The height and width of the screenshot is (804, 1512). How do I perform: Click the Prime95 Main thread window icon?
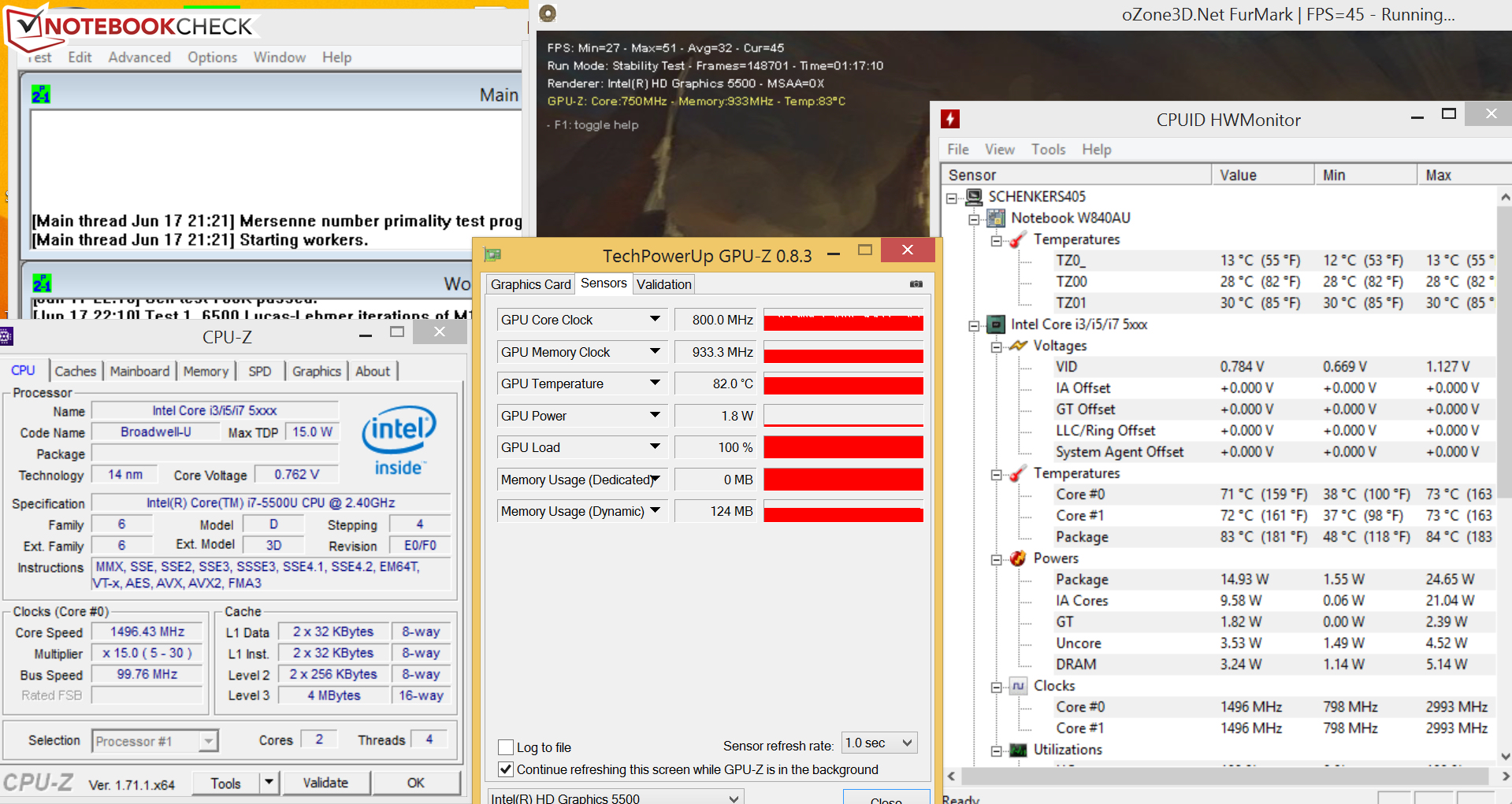(41, 94)
